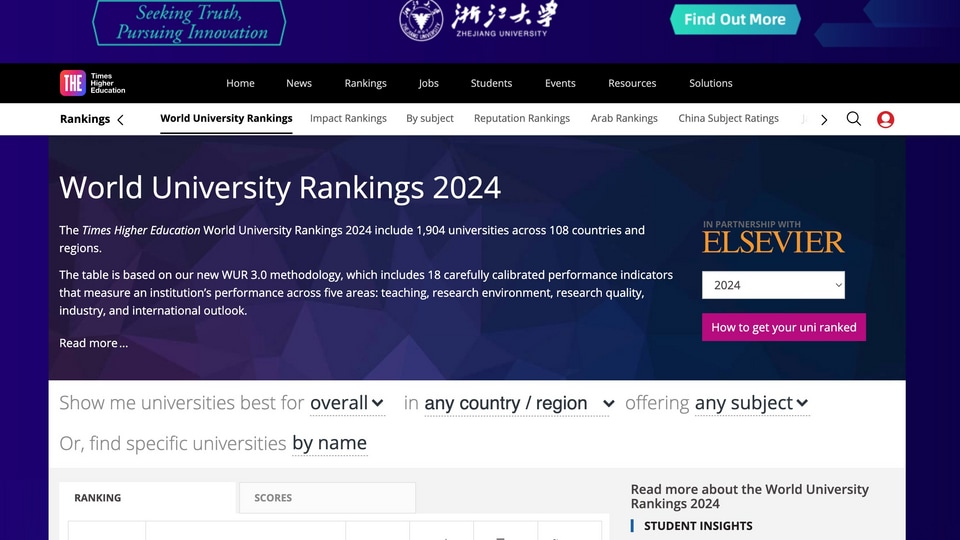The width and height of the screenshot is (960, 540).
Task: Click 'STUDENT INSIGHTS' heading
Action: click(698, 526)
